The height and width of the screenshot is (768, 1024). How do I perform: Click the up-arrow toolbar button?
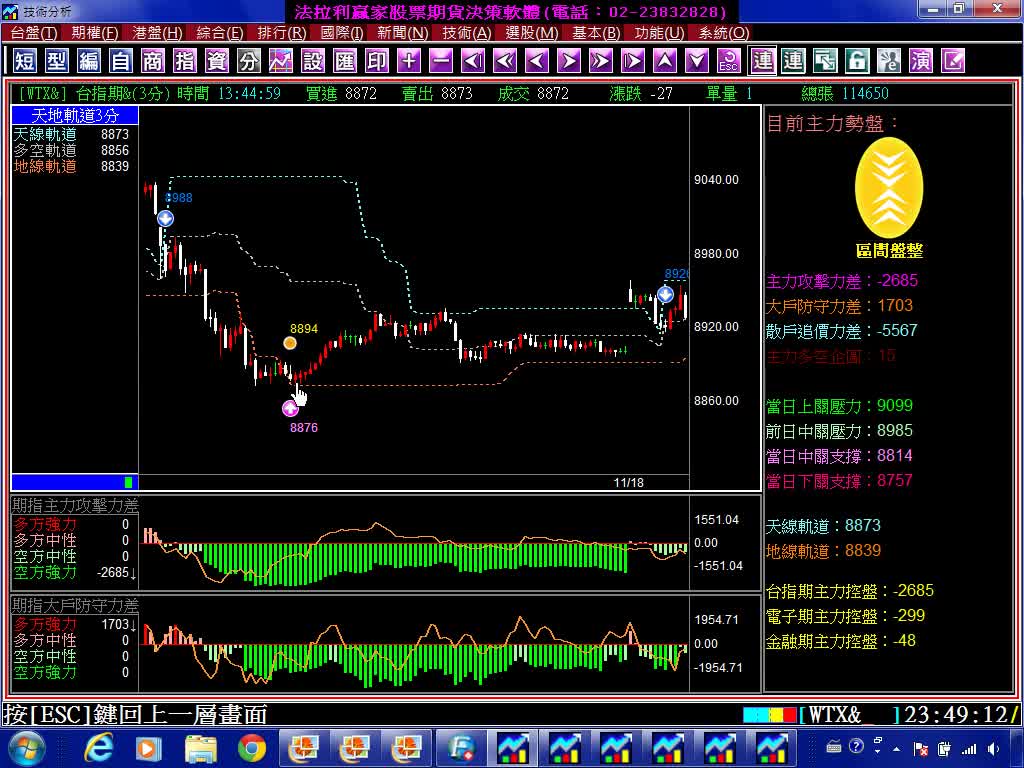pyautogui.click(x=665, y=61)
